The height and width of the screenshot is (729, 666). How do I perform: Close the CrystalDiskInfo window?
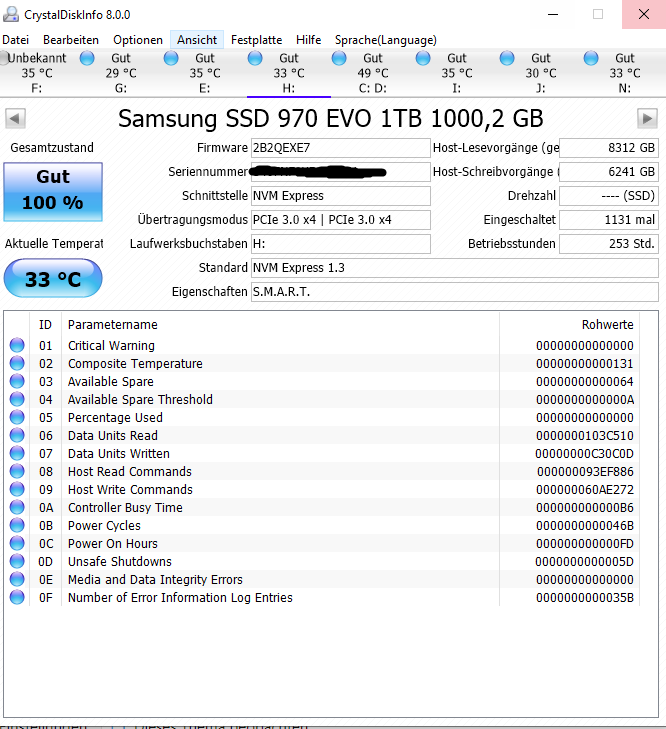tap(644, 14)
